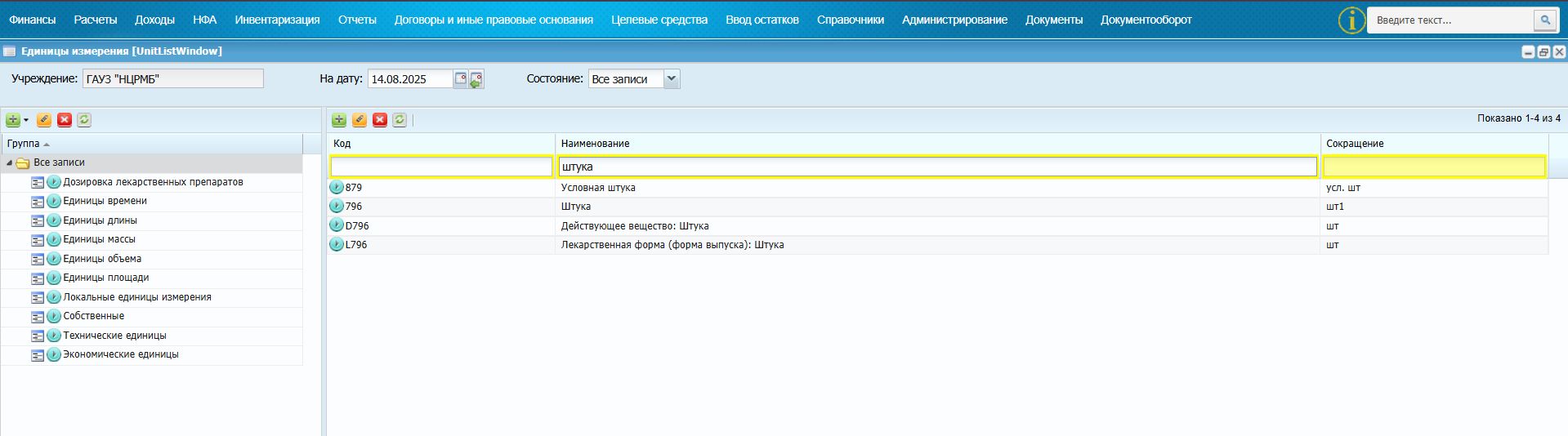Image resolution: width=1568 pixels, height=436 pixels.
Task: Click the folder icon of Все записи
Action: pos(23,163)
